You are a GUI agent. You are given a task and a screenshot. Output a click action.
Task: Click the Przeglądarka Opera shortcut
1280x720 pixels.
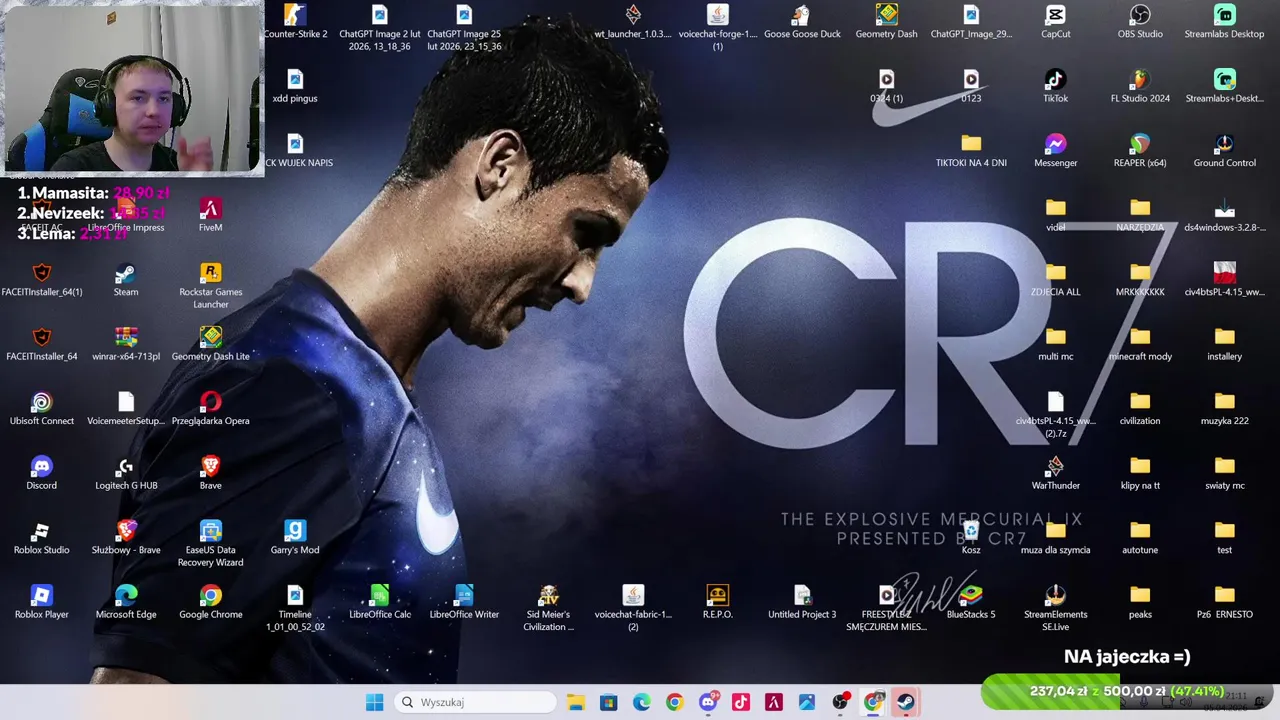pyautogui.click(x=210, y=408)
